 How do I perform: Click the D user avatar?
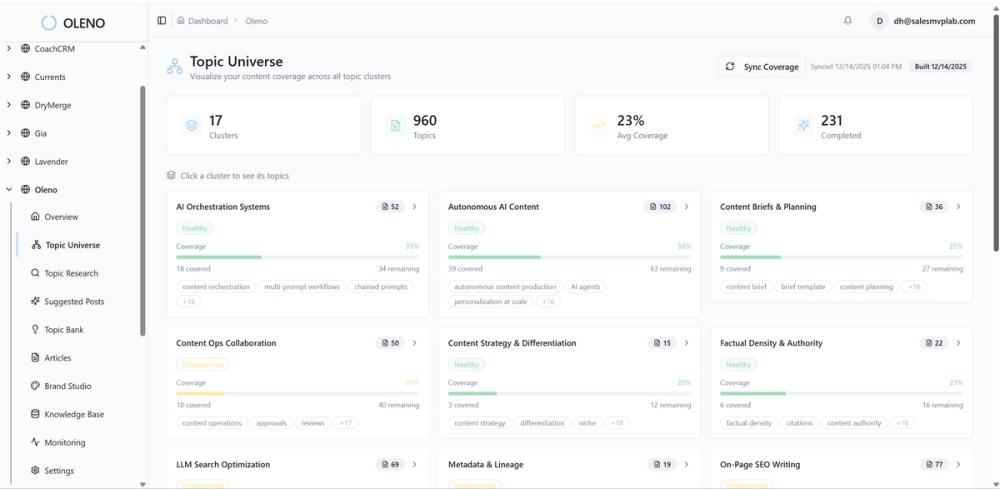pos(879,20)
